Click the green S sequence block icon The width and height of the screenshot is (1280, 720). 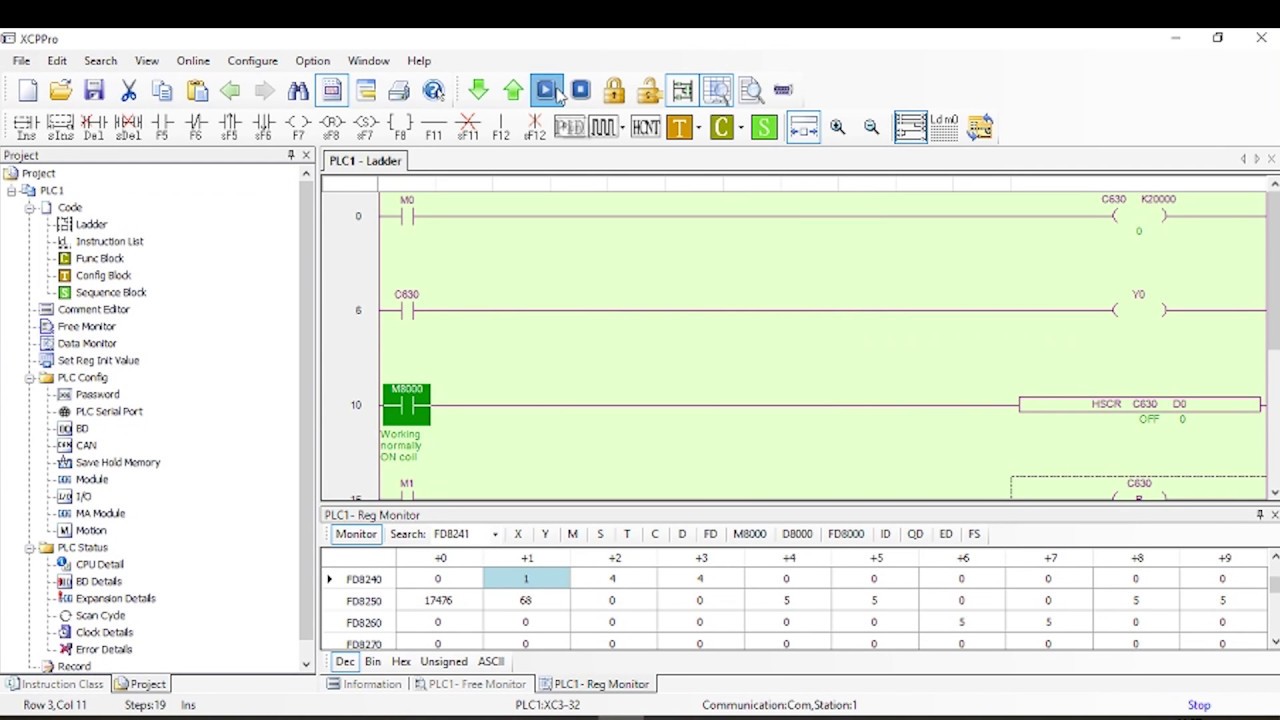(x=764, y=127)
